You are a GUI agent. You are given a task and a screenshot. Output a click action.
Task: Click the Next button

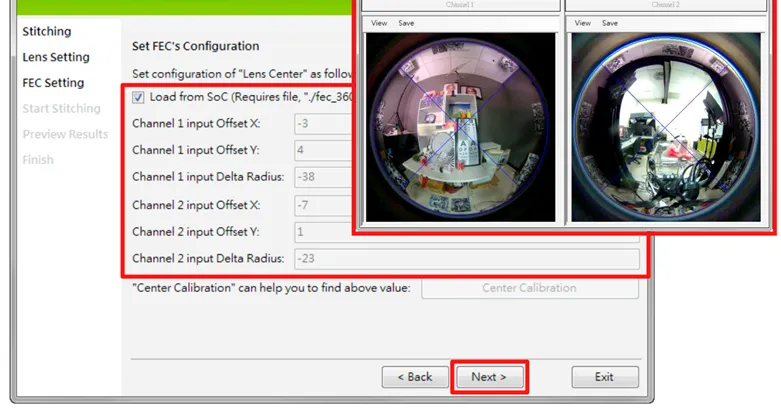pos(489,377)
